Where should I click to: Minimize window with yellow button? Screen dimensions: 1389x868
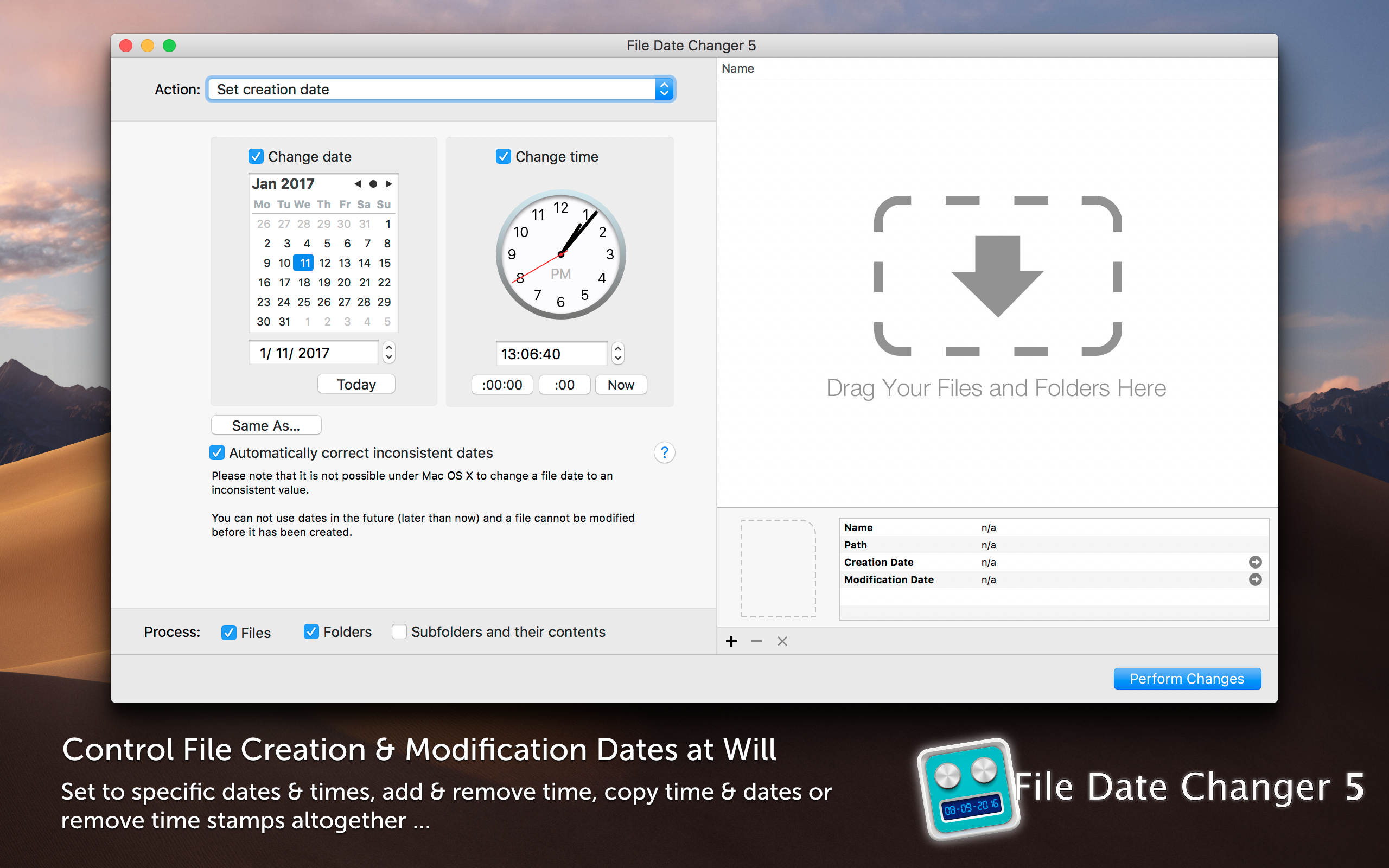148,46
